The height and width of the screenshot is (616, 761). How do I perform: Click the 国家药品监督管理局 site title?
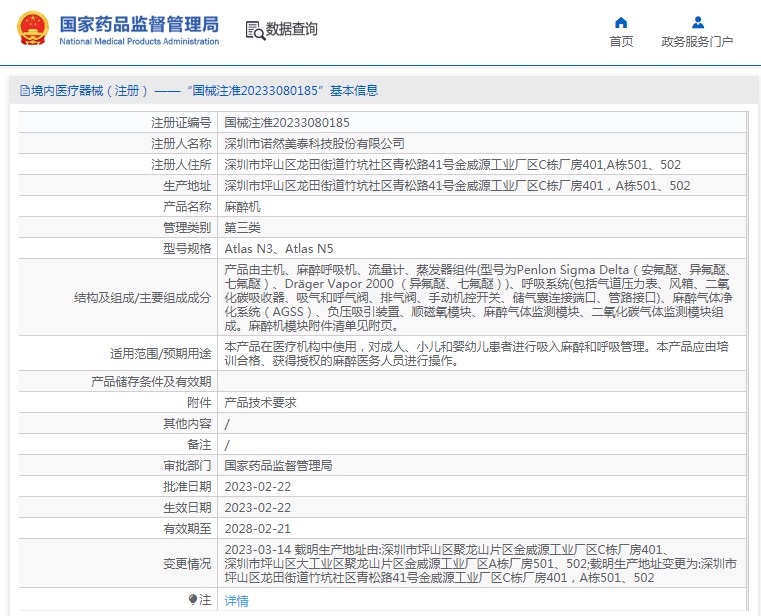coord(139,23)
